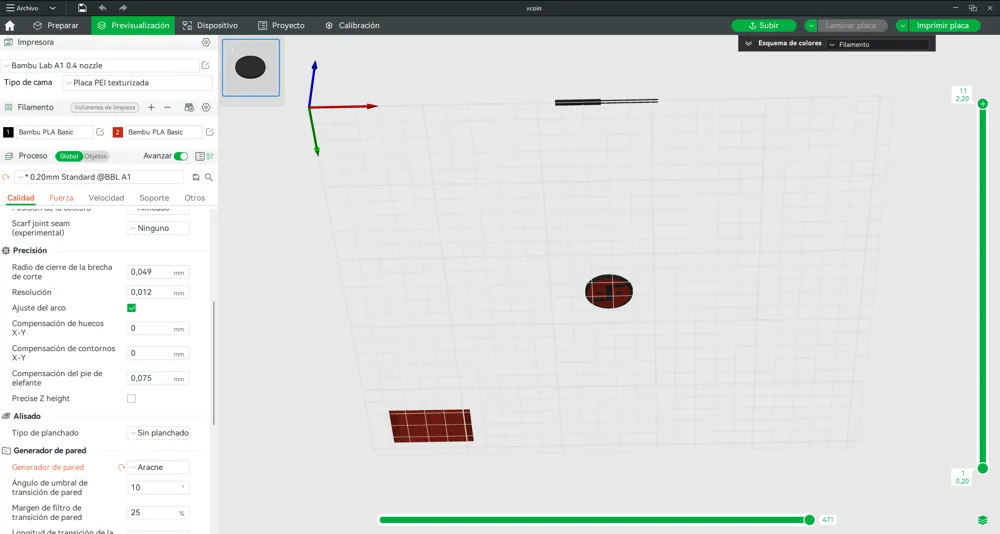Click the Volúmenes de limpieza button

pos(105,107)
